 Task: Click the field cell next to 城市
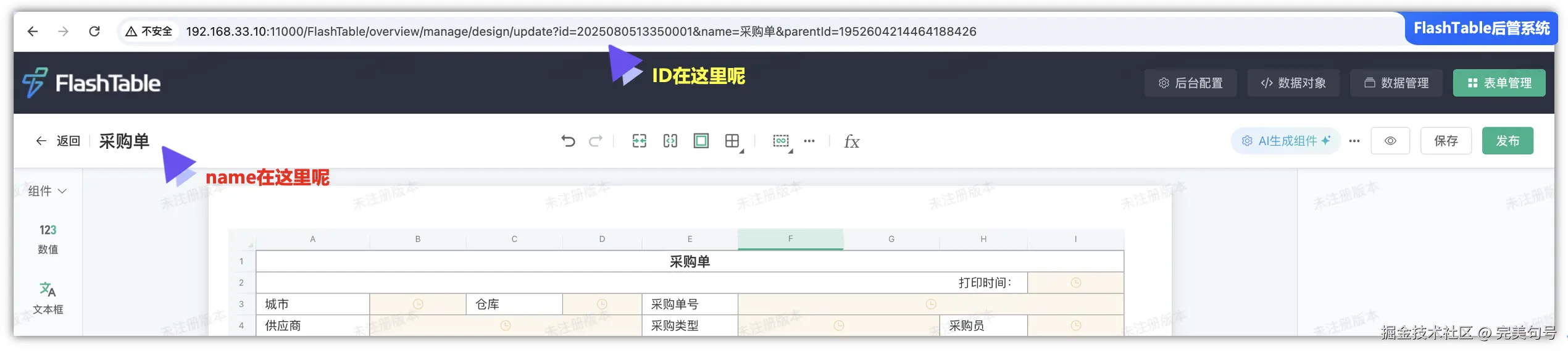coord(418,304)
